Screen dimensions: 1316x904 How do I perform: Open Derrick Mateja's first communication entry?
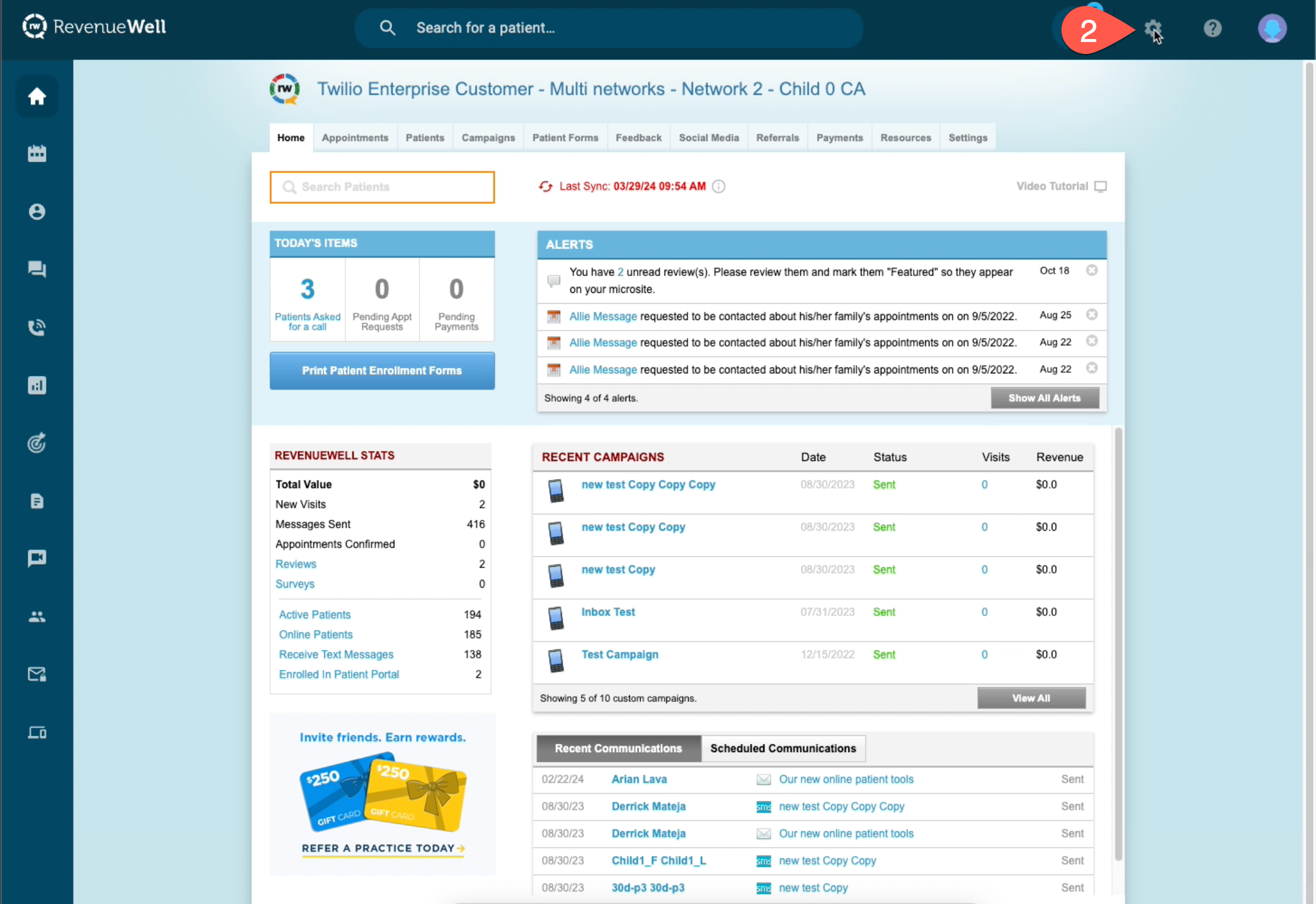click(x=648, y=806)
